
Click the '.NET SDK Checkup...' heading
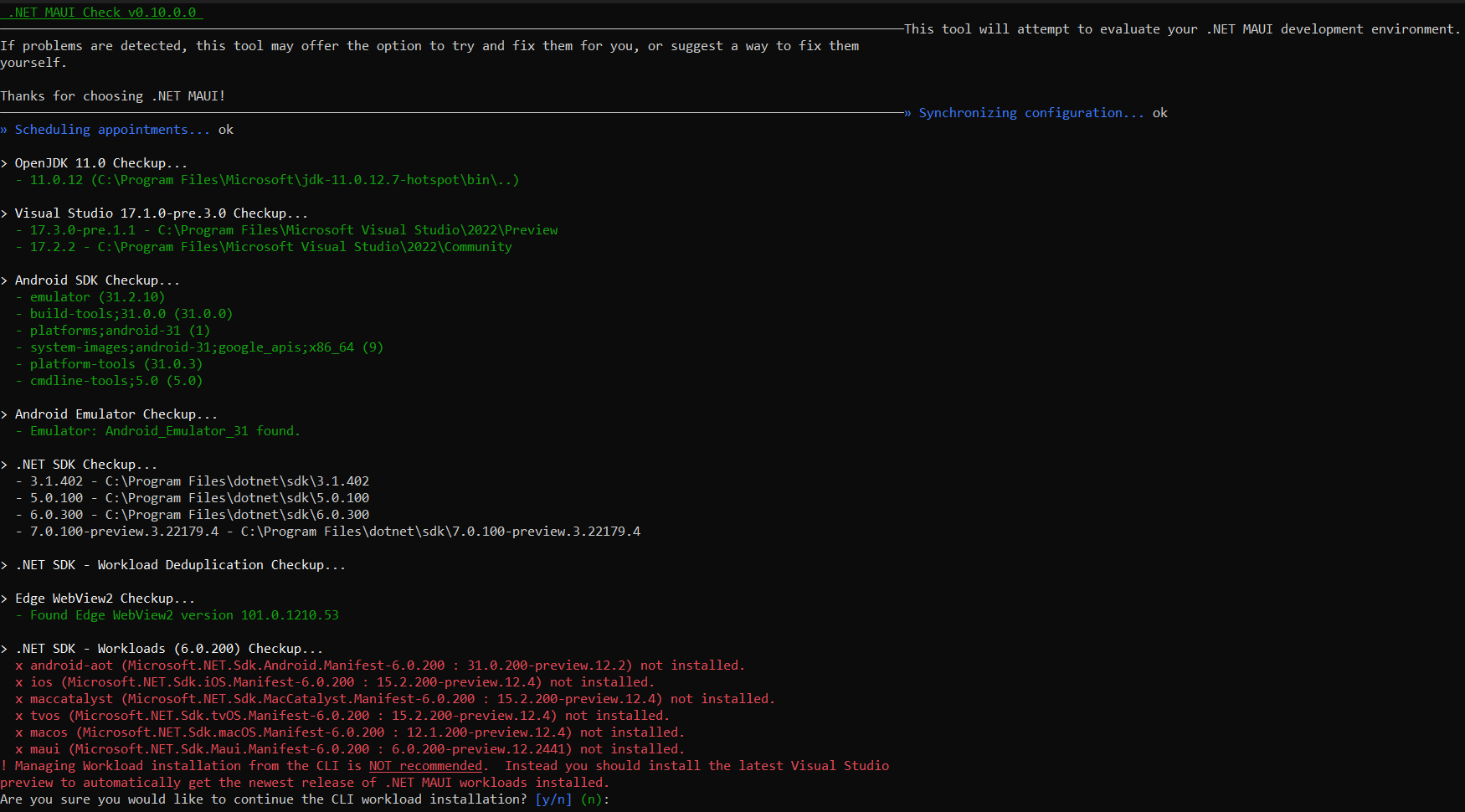(x=86, y=465)
